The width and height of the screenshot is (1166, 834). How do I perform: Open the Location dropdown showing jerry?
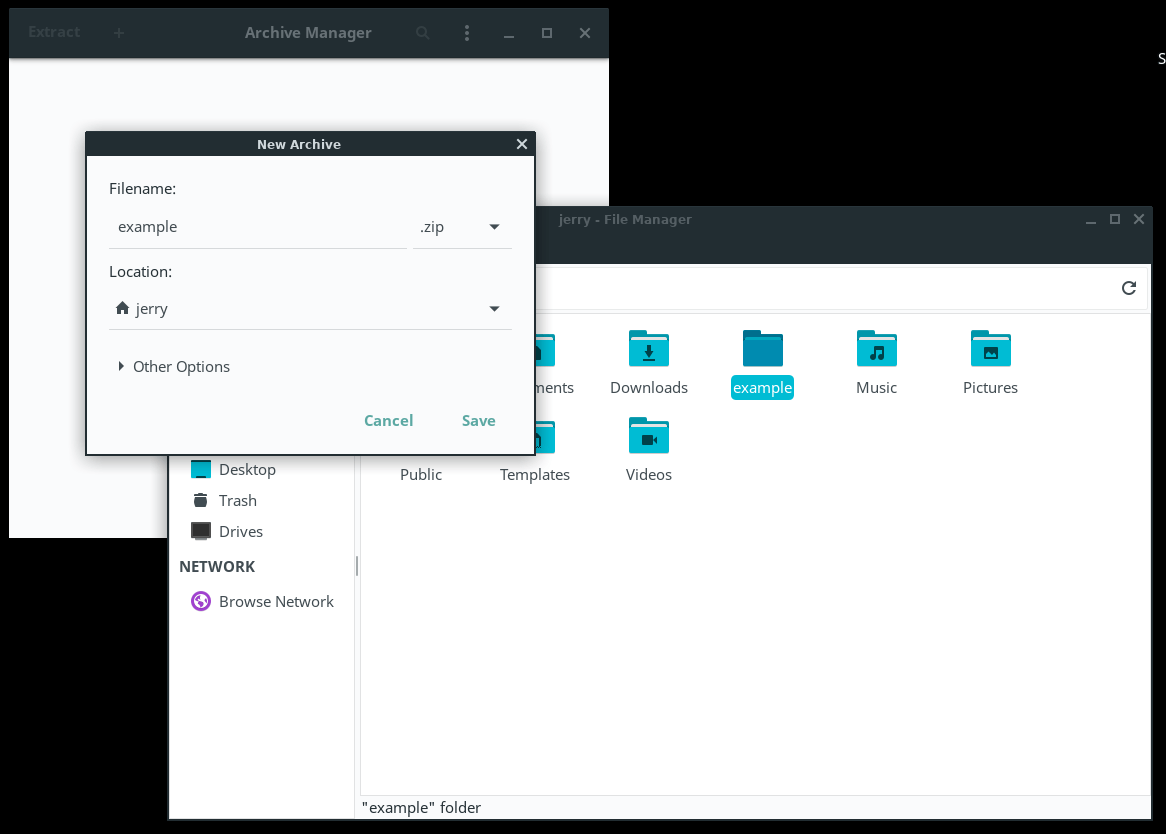[310, 309]
